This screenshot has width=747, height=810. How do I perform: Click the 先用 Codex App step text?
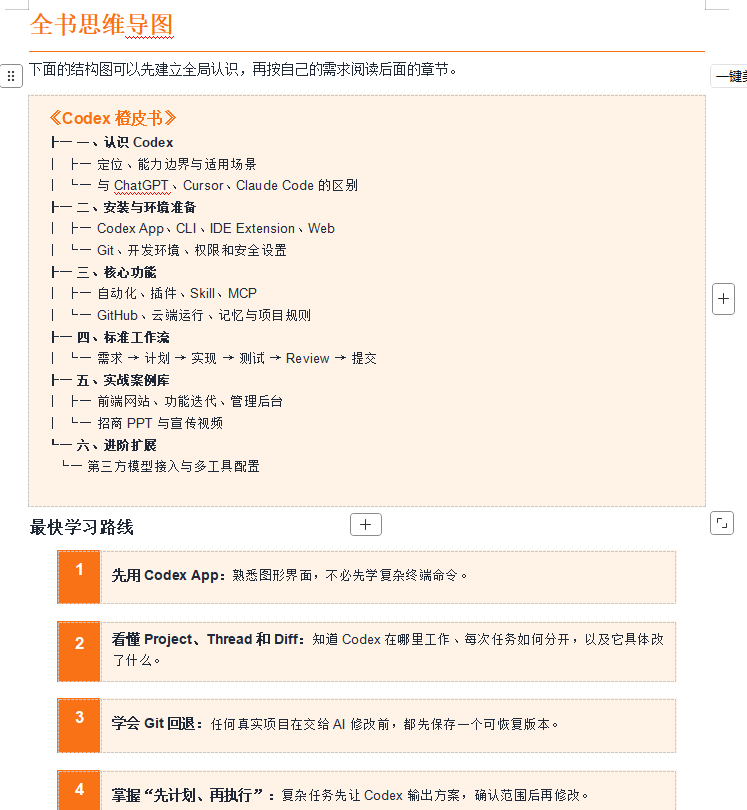pos(290,575)
